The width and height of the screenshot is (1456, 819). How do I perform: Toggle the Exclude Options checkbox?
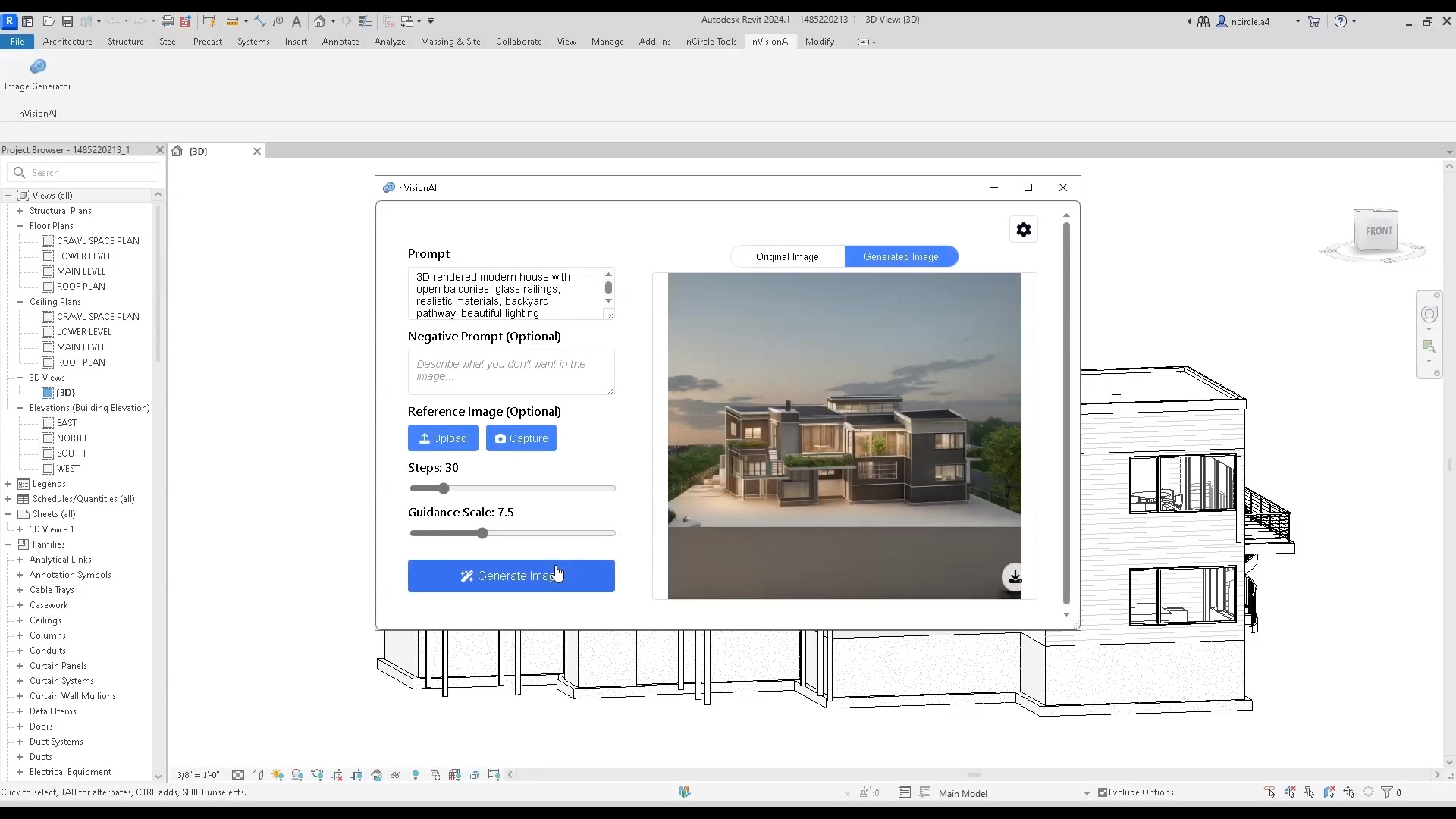pos(1103,792)
